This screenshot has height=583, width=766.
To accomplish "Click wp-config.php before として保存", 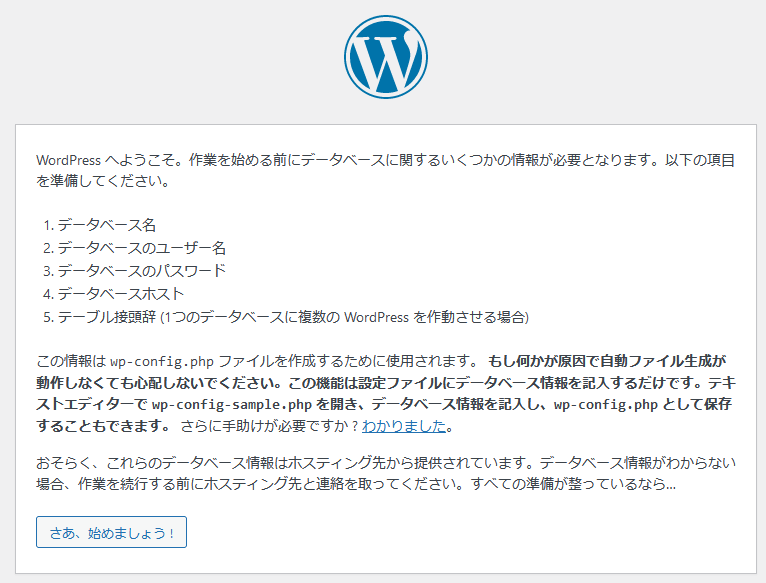I will [x=606, y=405].
